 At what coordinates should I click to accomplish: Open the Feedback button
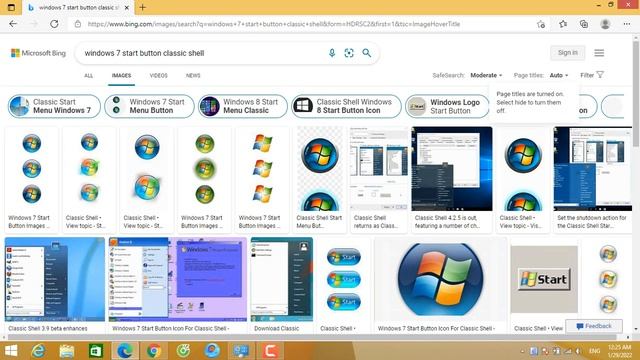pos(594,326)
